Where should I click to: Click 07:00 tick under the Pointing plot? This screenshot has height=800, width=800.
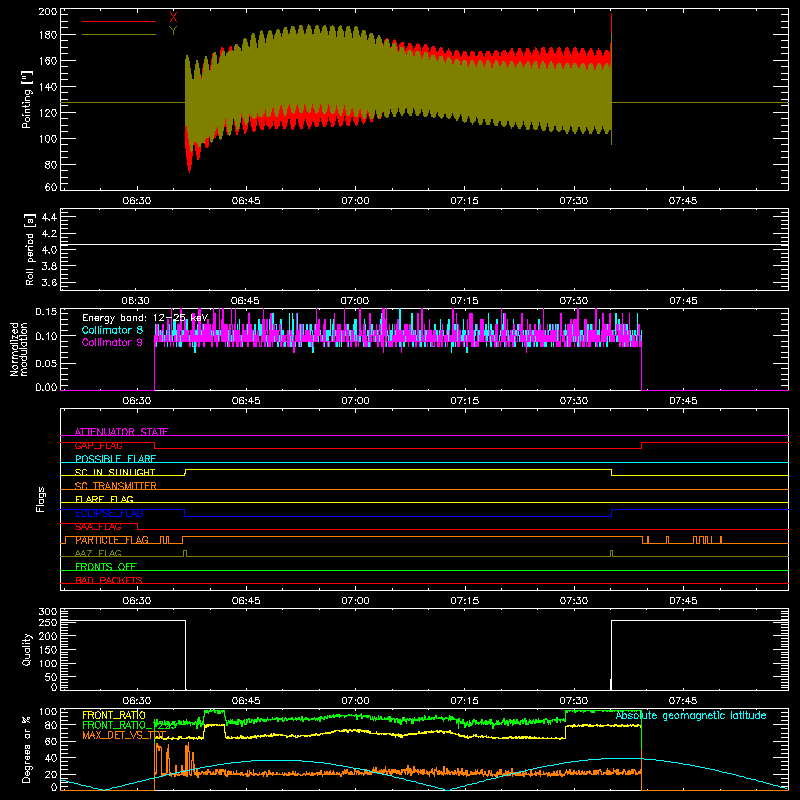pyautogui.click(x=355, y=201)
